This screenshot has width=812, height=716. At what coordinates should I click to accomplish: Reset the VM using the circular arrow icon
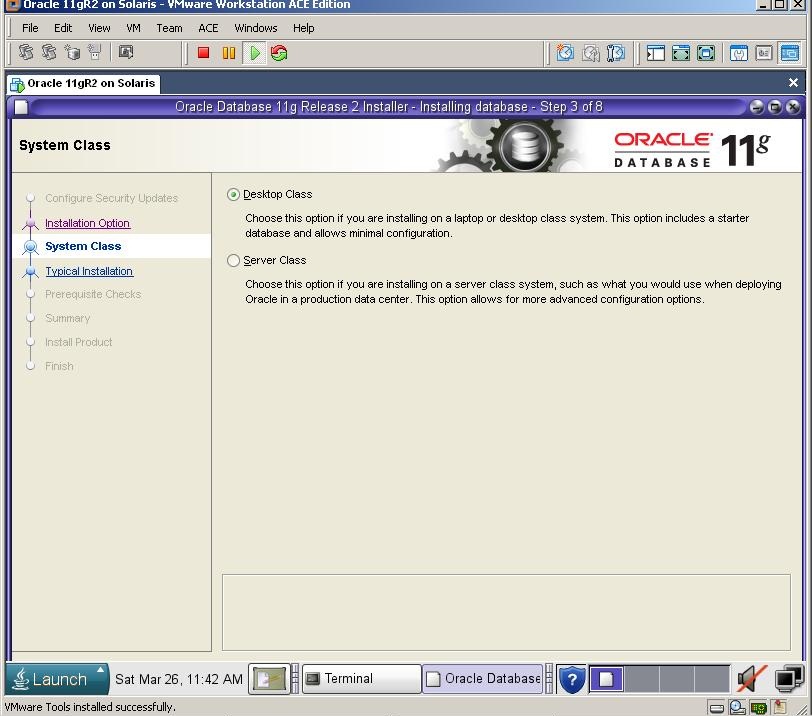(278, 52)
